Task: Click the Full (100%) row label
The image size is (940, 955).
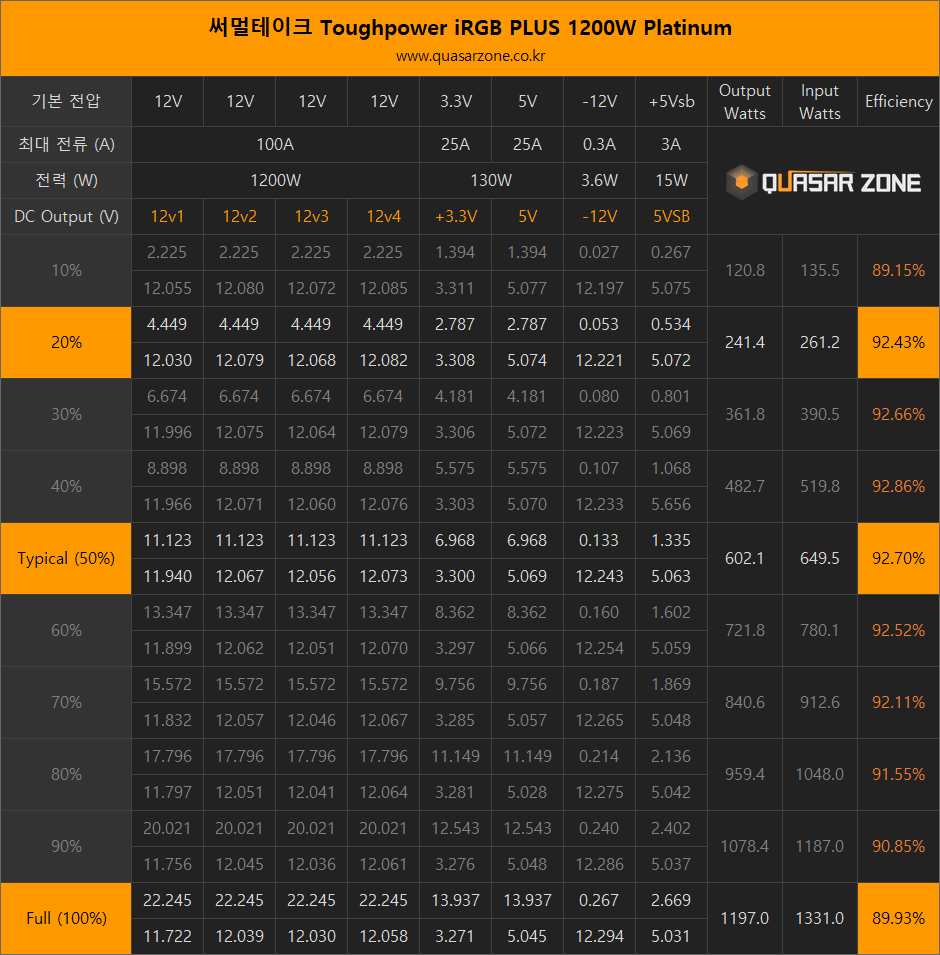Action: [x=66, y=918]
